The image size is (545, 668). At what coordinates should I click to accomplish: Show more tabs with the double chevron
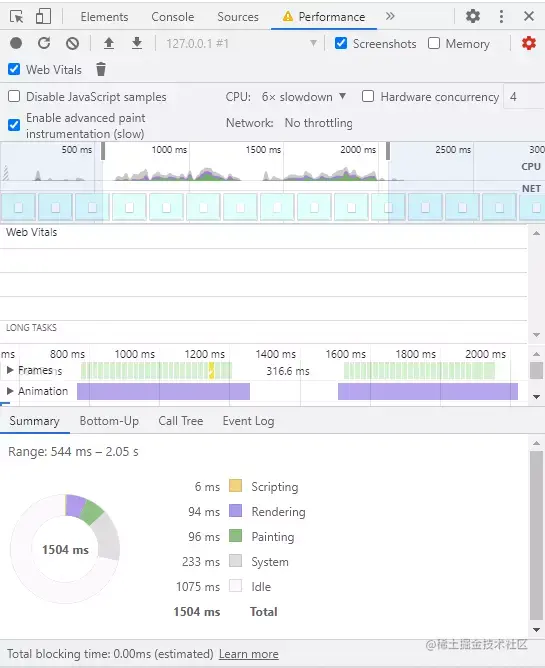(390, 16)
